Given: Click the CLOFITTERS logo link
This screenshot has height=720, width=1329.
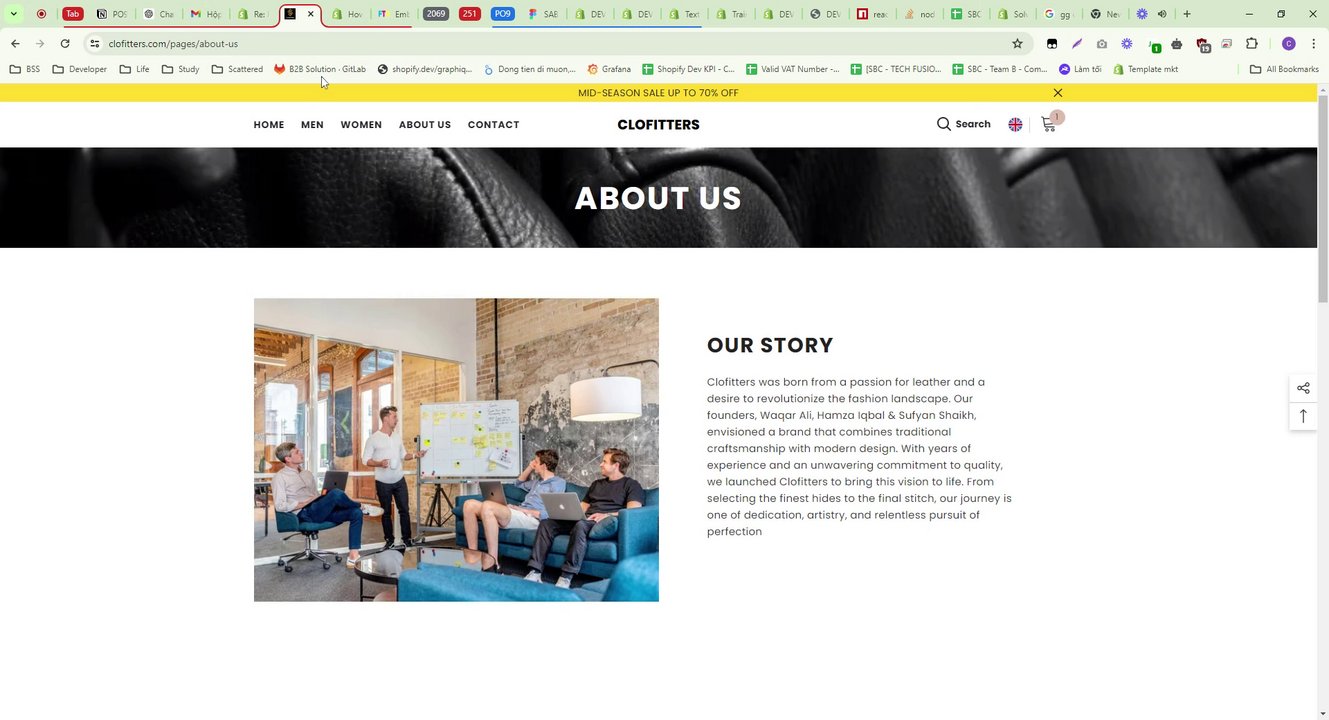Looking at the screenshot, I should [x=658, y=125].
